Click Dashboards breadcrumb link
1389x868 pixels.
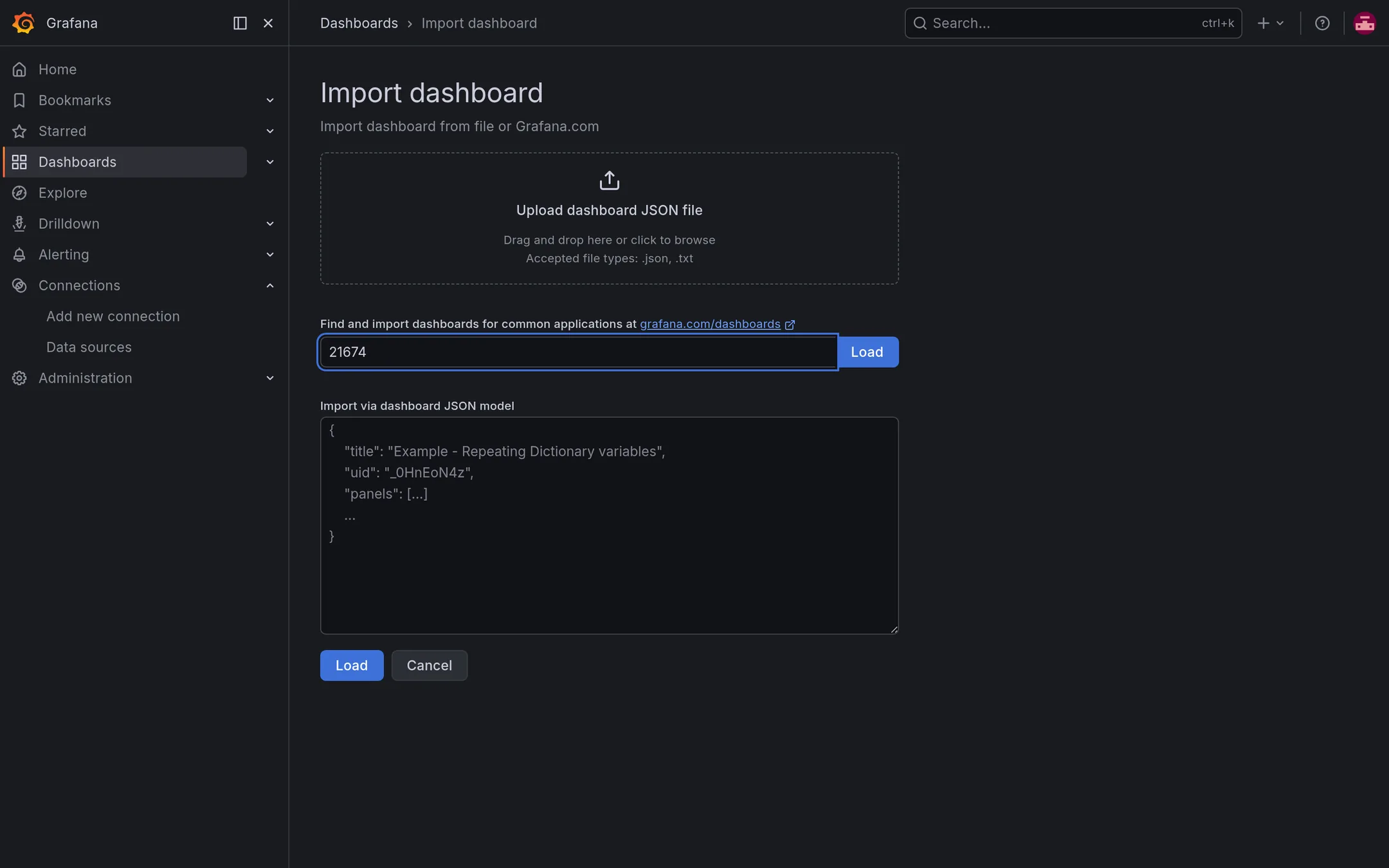pos(359,23)
